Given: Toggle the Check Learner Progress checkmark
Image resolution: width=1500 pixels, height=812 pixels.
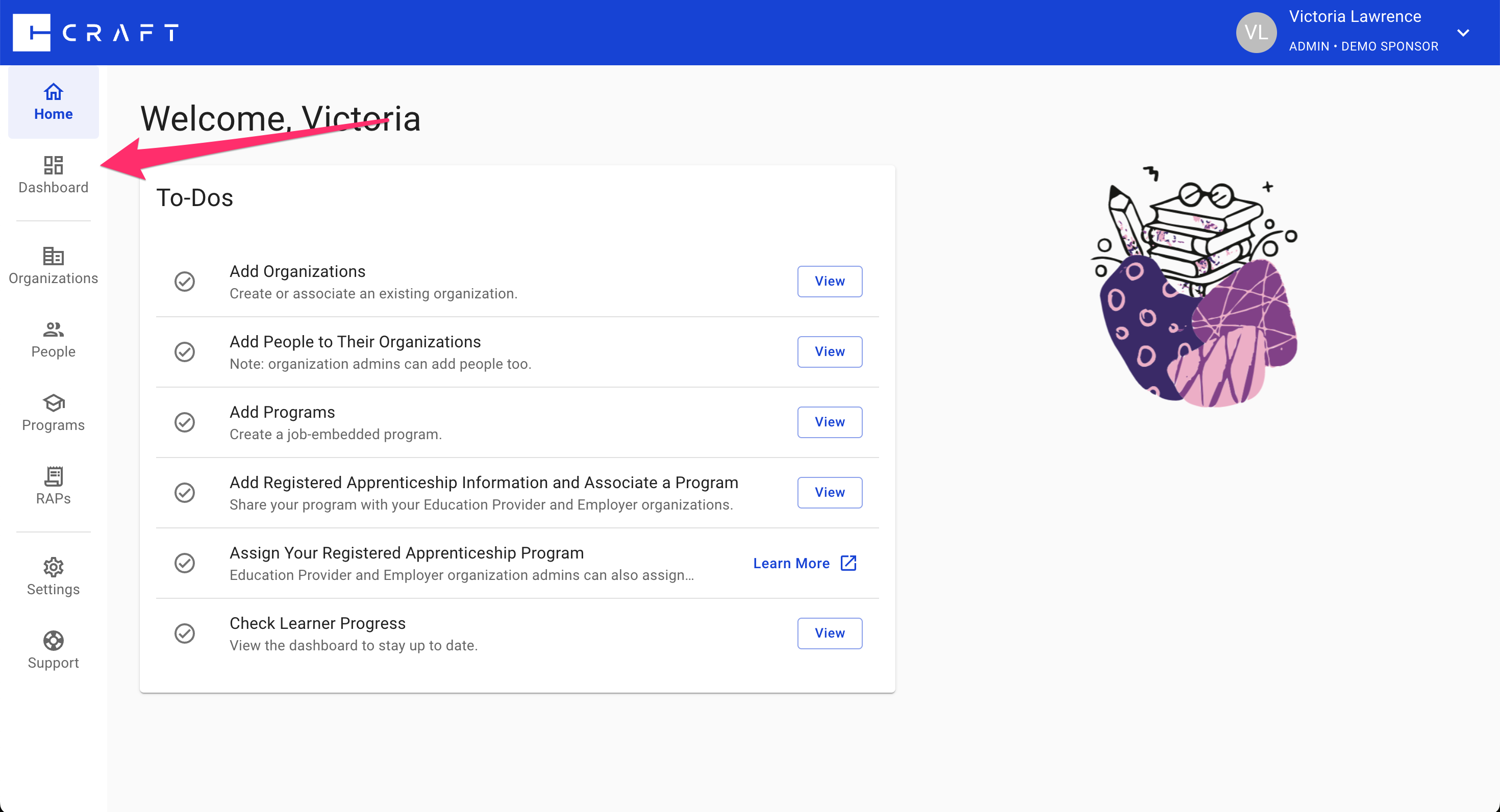Looking at the screenshot, I should (x=185, y=633).
